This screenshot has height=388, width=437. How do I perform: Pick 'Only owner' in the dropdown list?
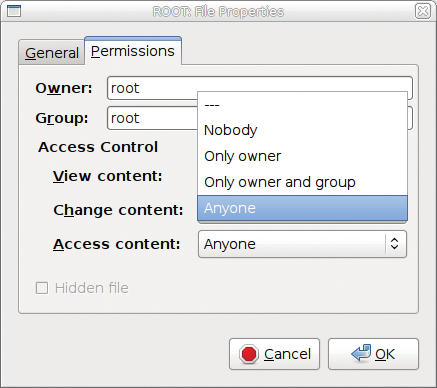coord(302,156)
